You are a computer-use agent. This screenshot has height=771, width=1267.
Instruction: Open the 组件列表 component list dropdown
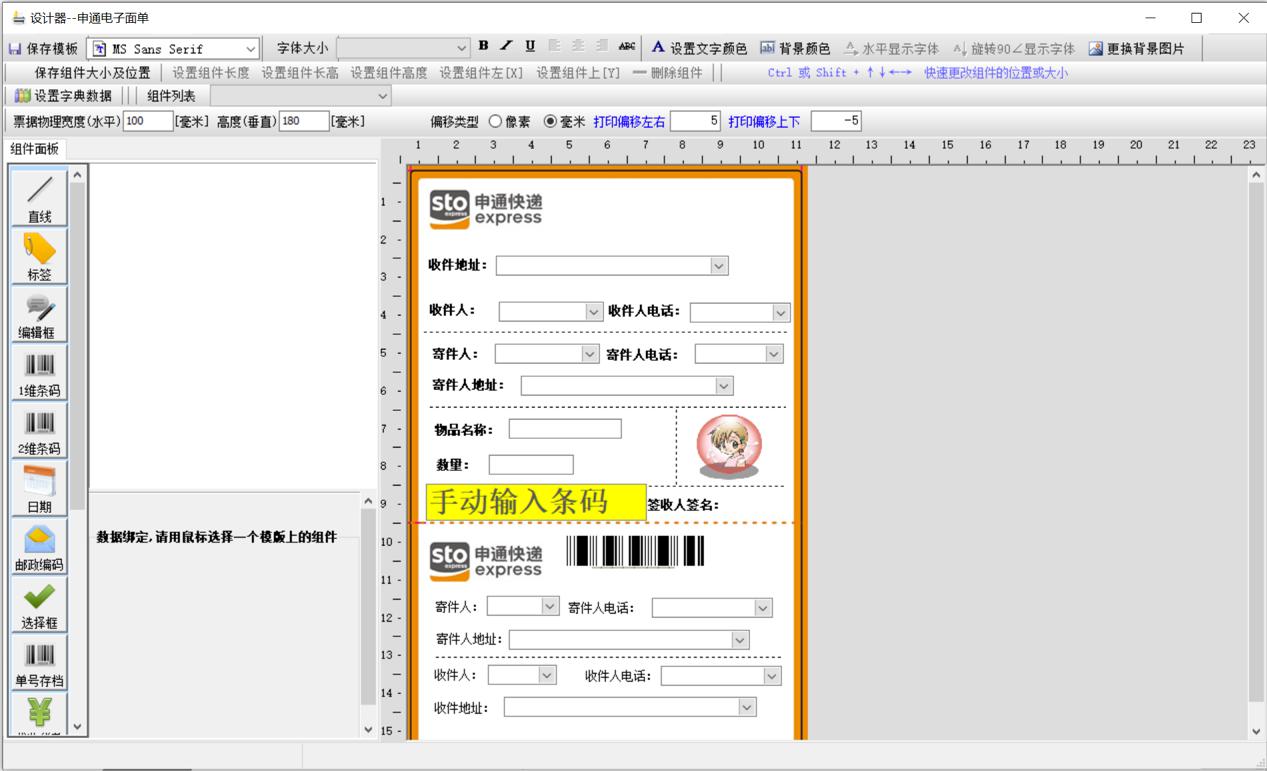point(382,96)
